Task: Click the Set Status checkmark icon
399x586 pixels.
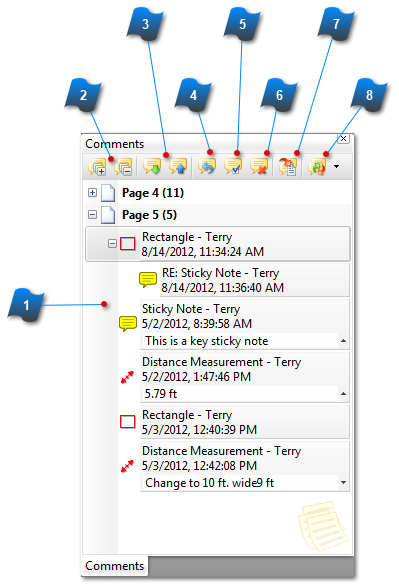Action: (x=233, y=167)
